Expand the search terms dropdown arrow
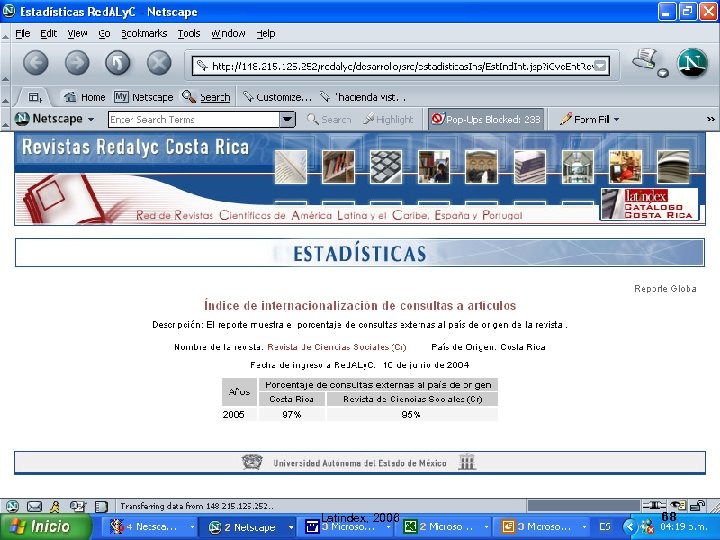Viewport: 720px width, 540px height. pos(287,119)
